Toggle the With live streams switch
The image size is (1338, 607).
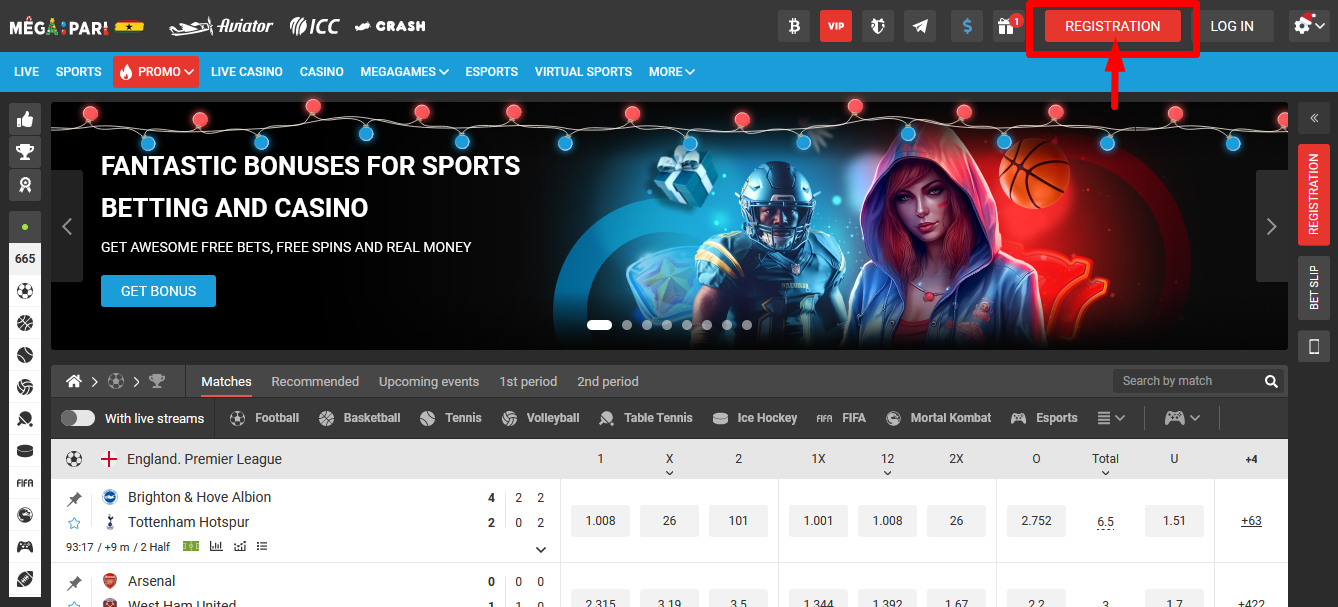[78, 418]
